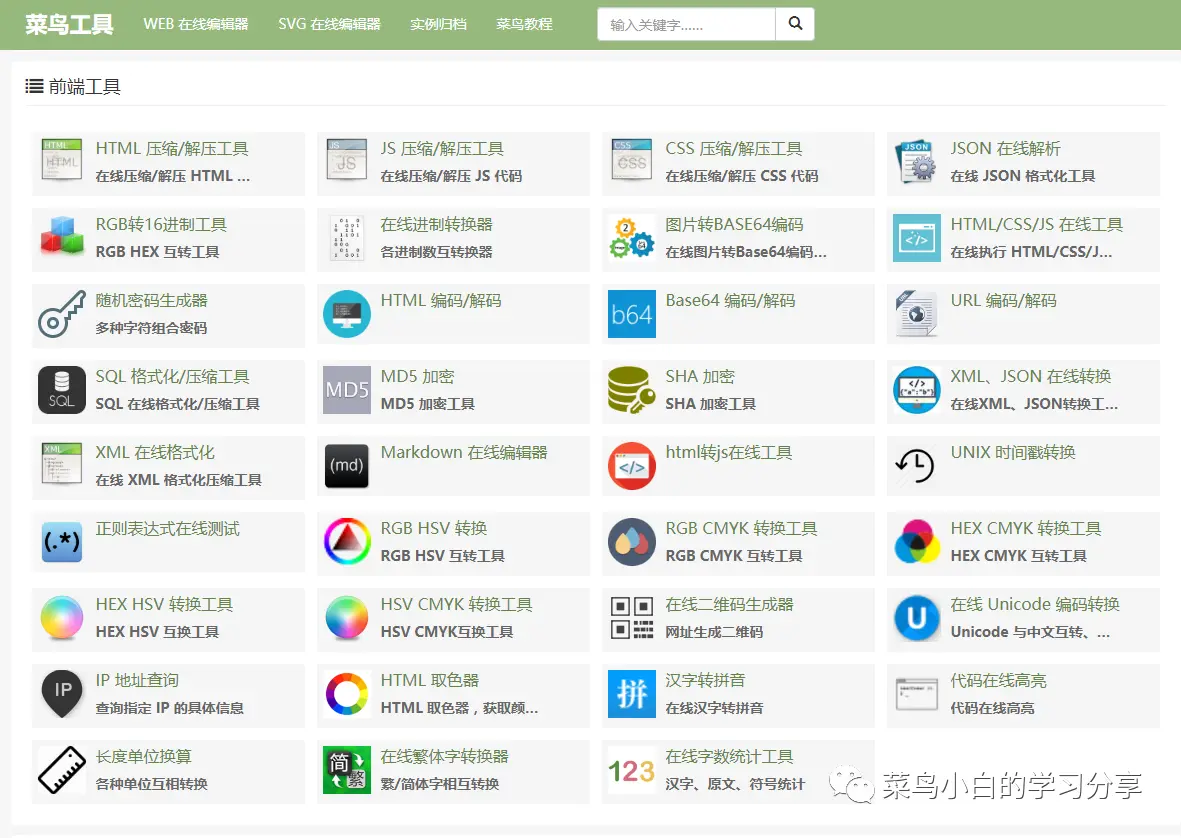Click the JSON parser gear icon

point(916,162)
